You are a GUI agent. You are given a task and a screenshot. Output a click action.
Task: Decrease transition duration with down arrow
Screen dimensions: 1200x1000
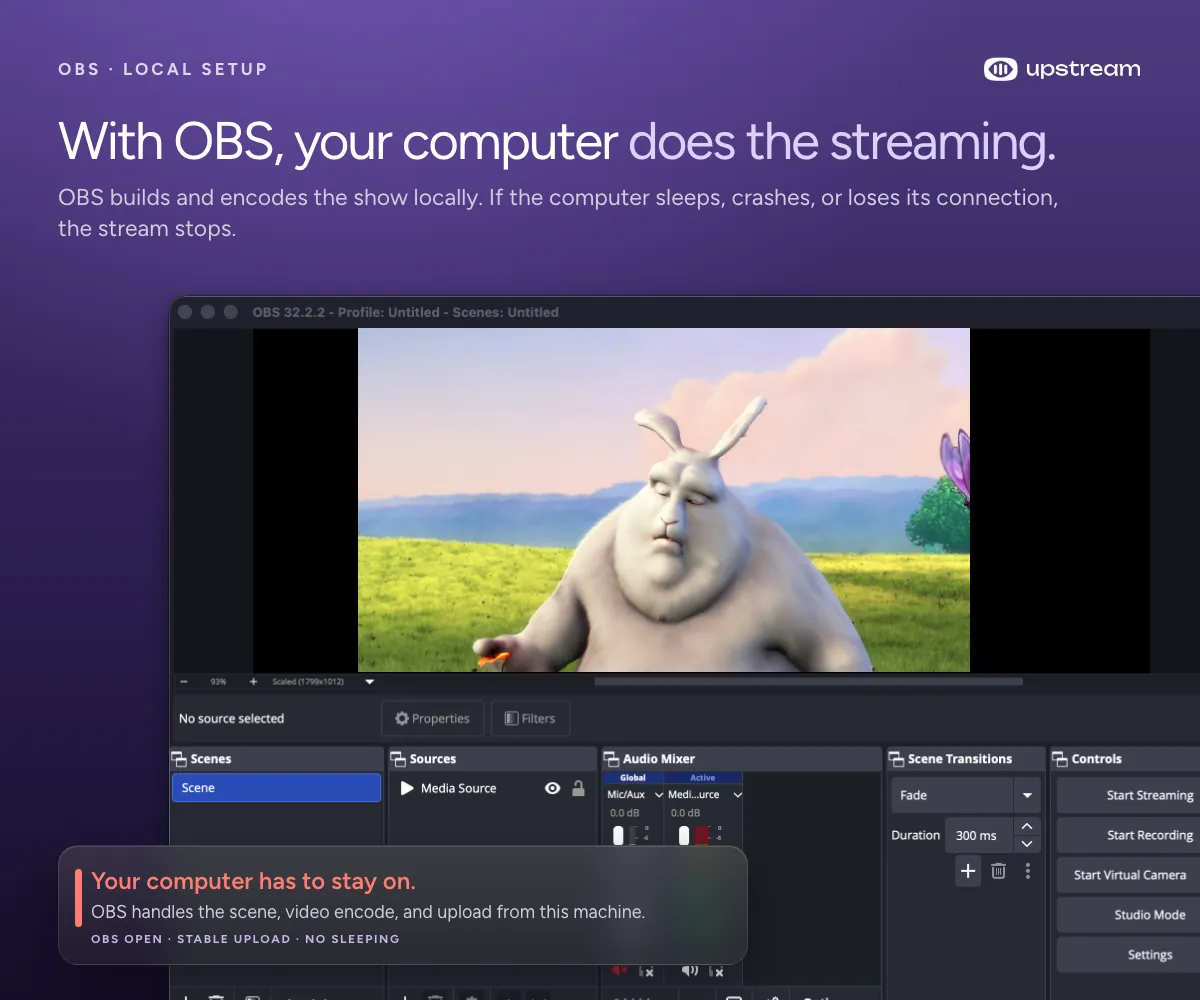1027,844
